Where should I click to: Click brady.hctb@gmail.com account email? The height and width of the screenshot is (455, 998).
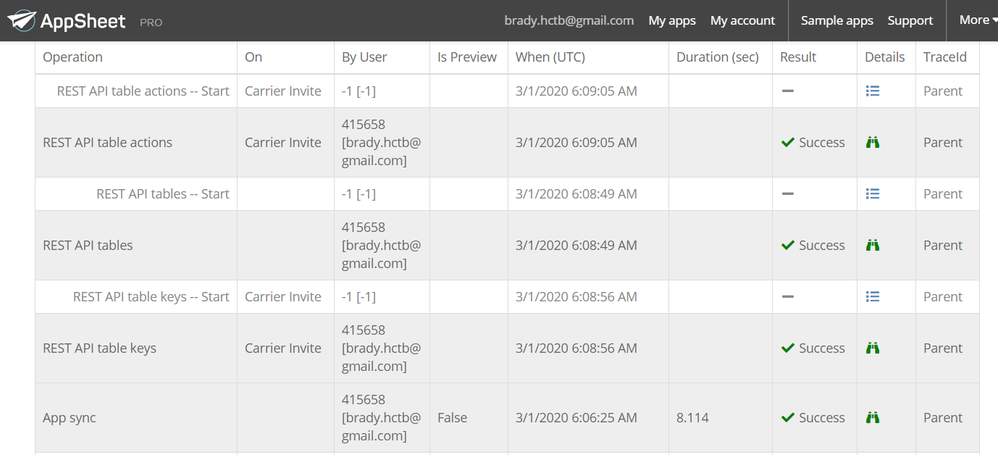click(x=569, y=20)
